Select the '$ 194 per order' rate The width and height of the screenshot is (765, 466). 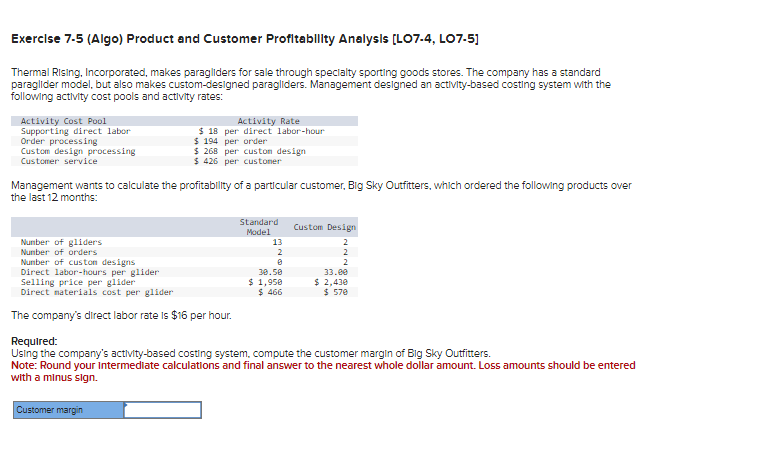tap(230, 141)
